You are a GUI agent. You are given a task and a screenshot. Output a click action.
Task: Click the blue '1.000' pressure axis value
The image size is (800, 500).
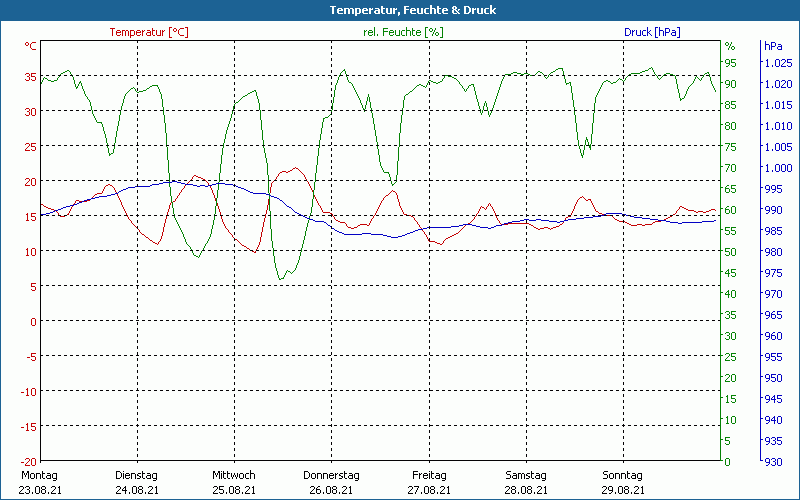[x=778, y=168]
